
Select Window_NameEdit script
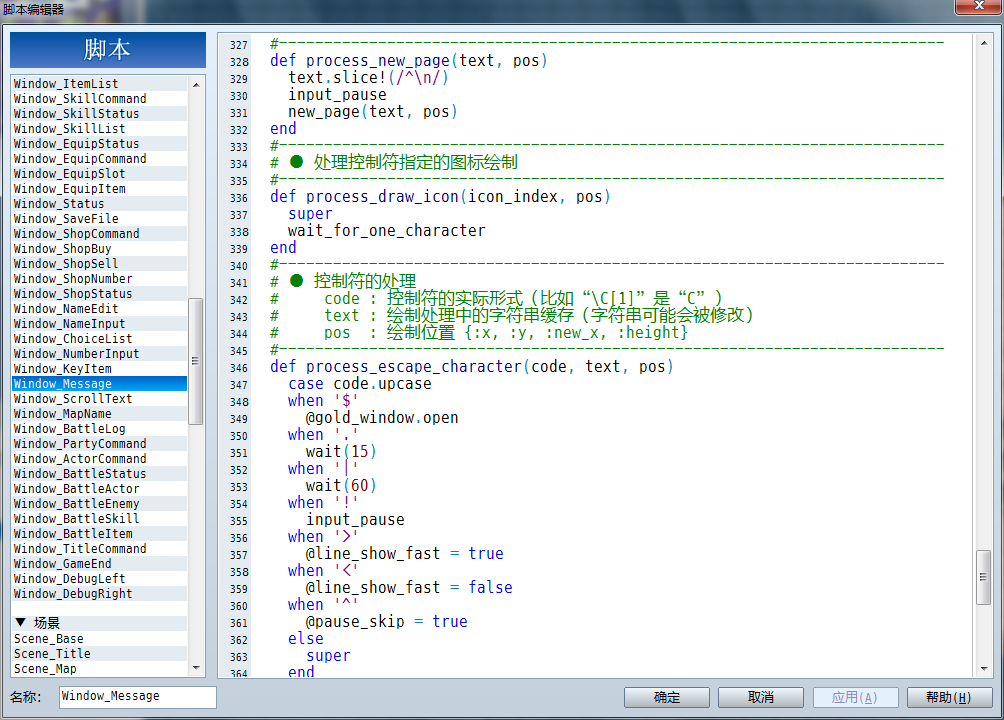[100, 309]
